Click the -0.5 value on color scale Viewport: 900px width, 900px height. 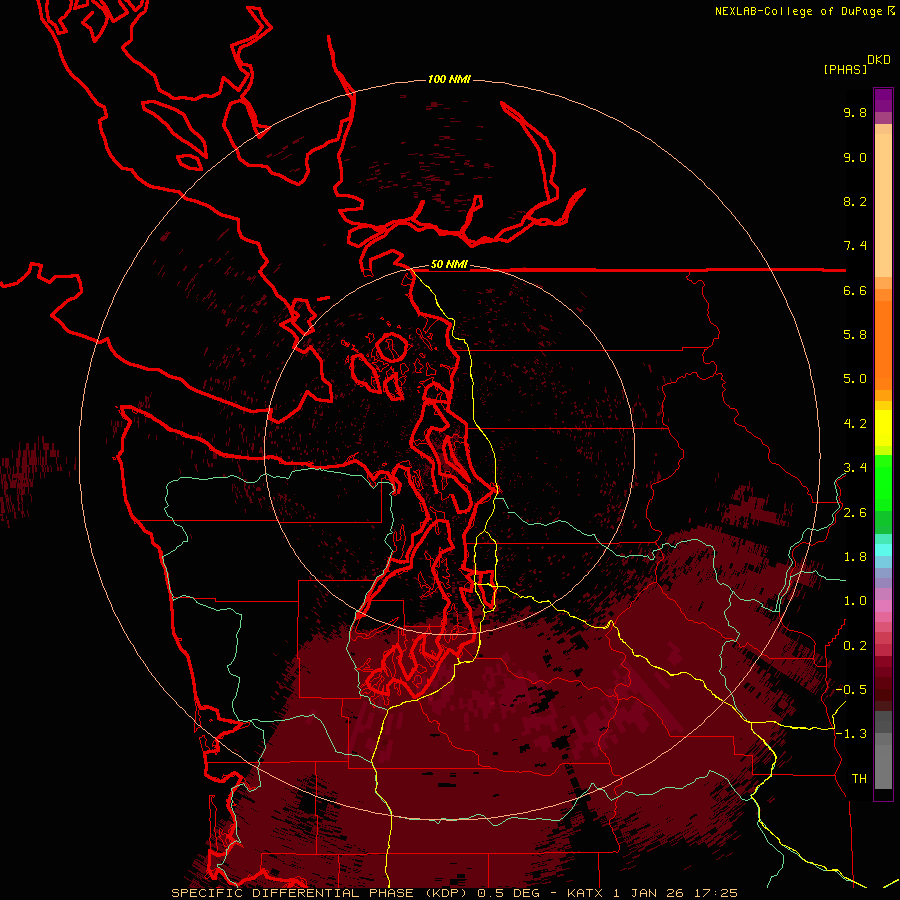851,690
